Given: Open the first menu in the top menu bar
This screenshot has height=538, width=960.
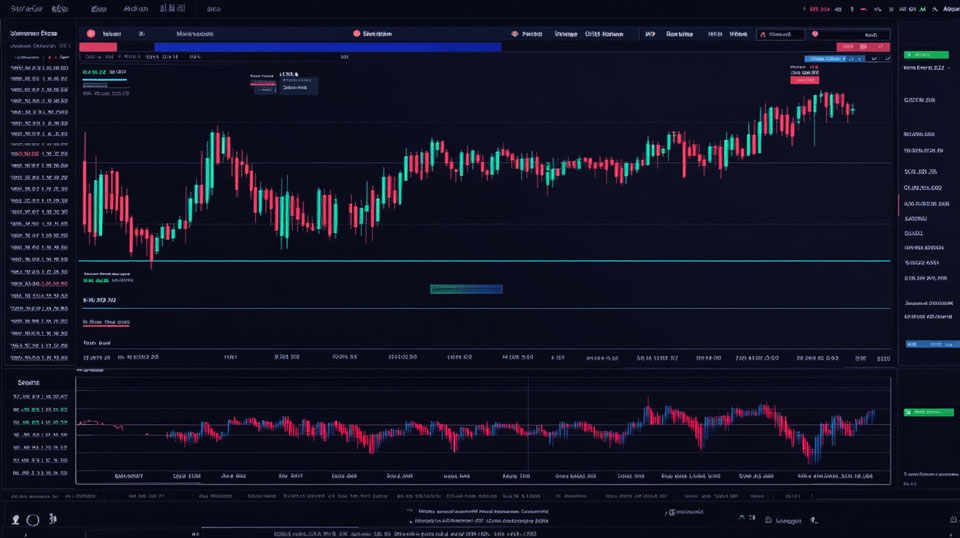Looking at the screenshot, I should (26, 9).
